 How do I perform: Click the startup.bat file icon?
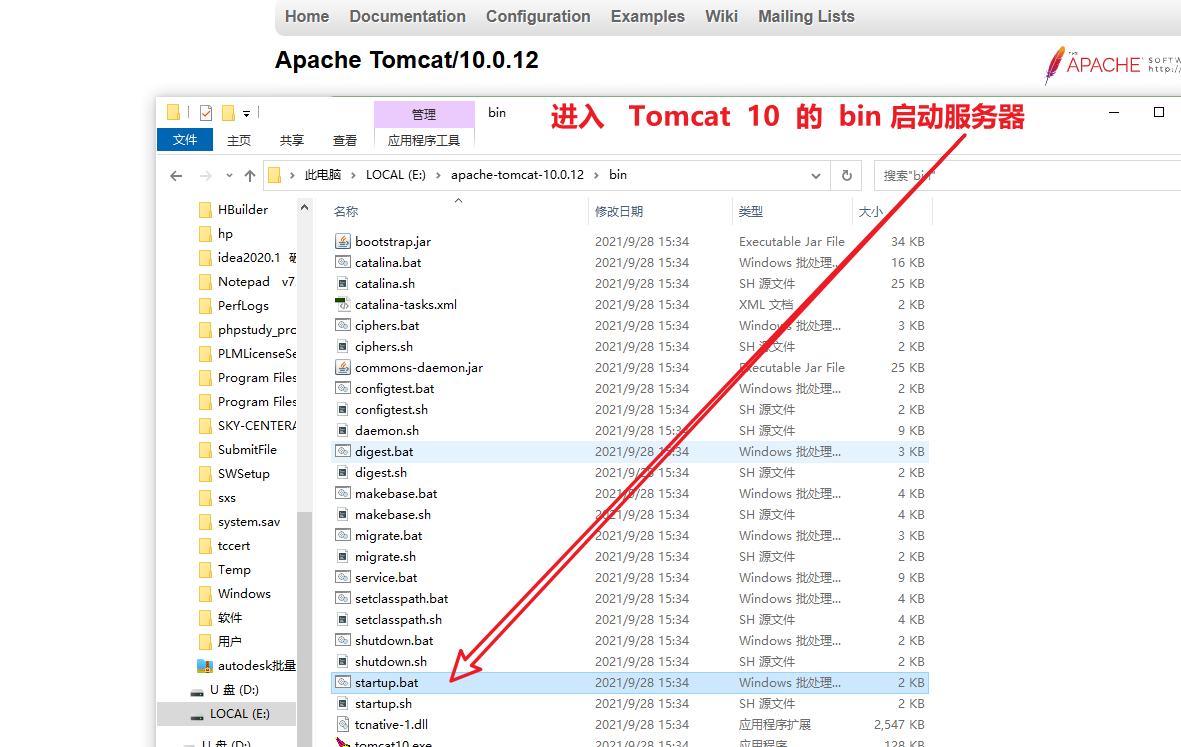[x=343, y=682]
